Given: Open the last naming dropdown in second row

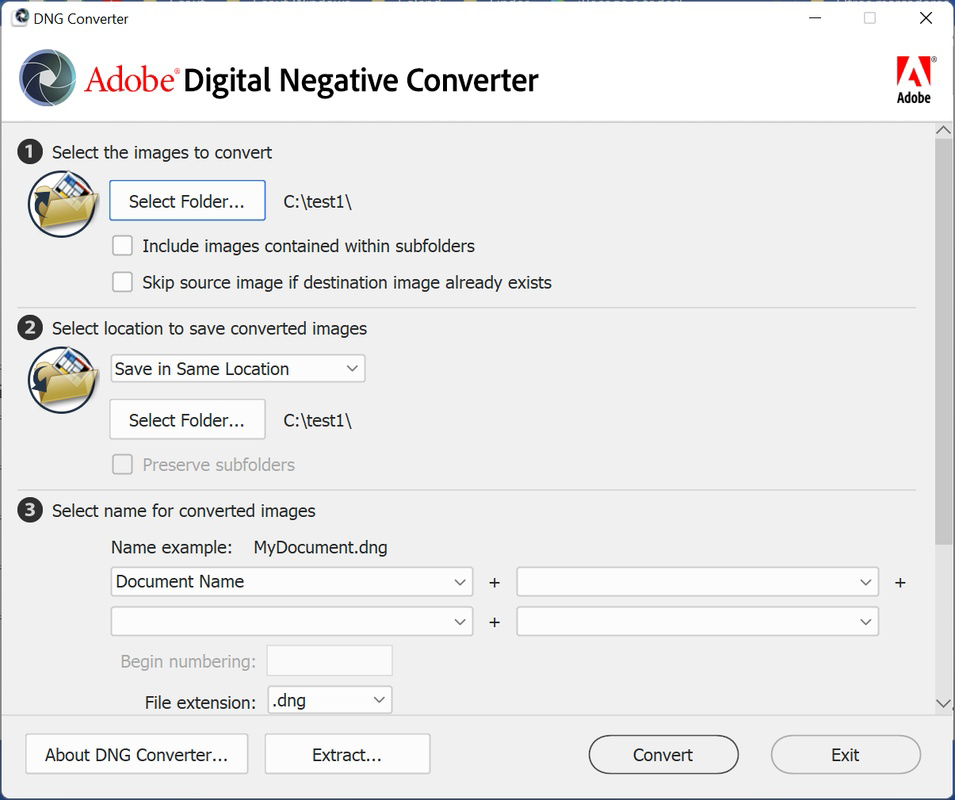Looking at the screenshot, I should click(697, 622).
